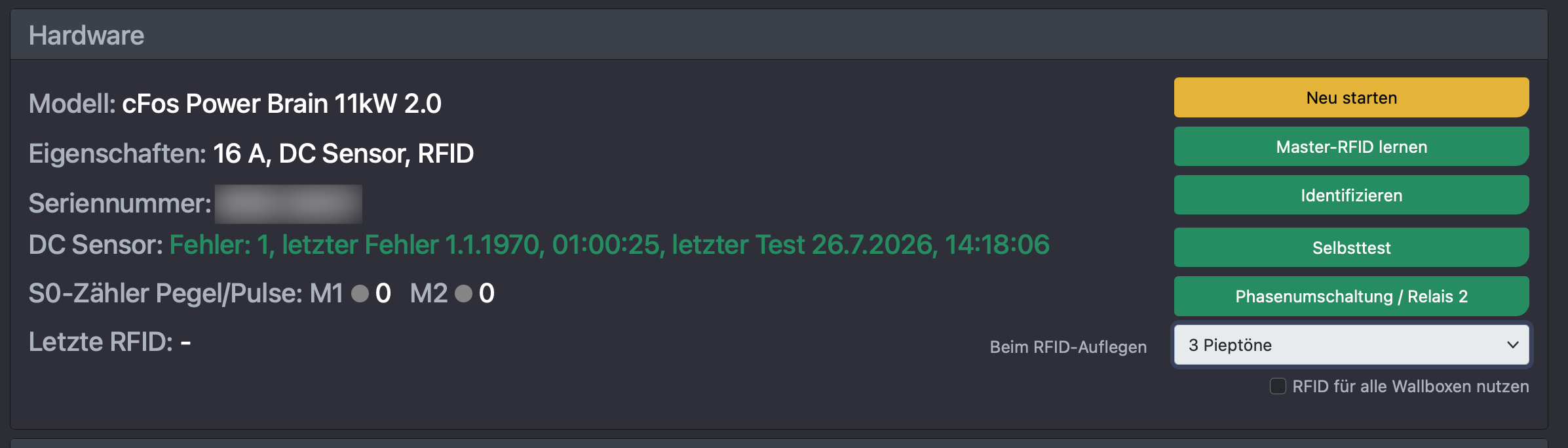Click the blurred Seriennummer value
This screenshot has width=1568, height=448.
point(288,204)
